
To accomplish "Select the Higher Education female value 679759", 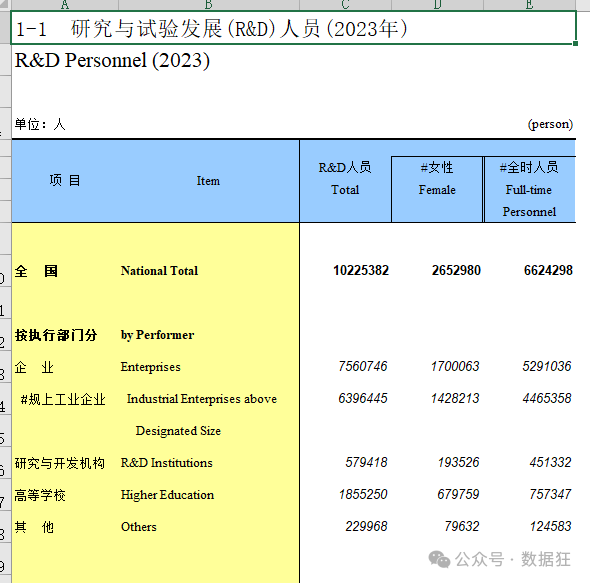I will (458, 494).
